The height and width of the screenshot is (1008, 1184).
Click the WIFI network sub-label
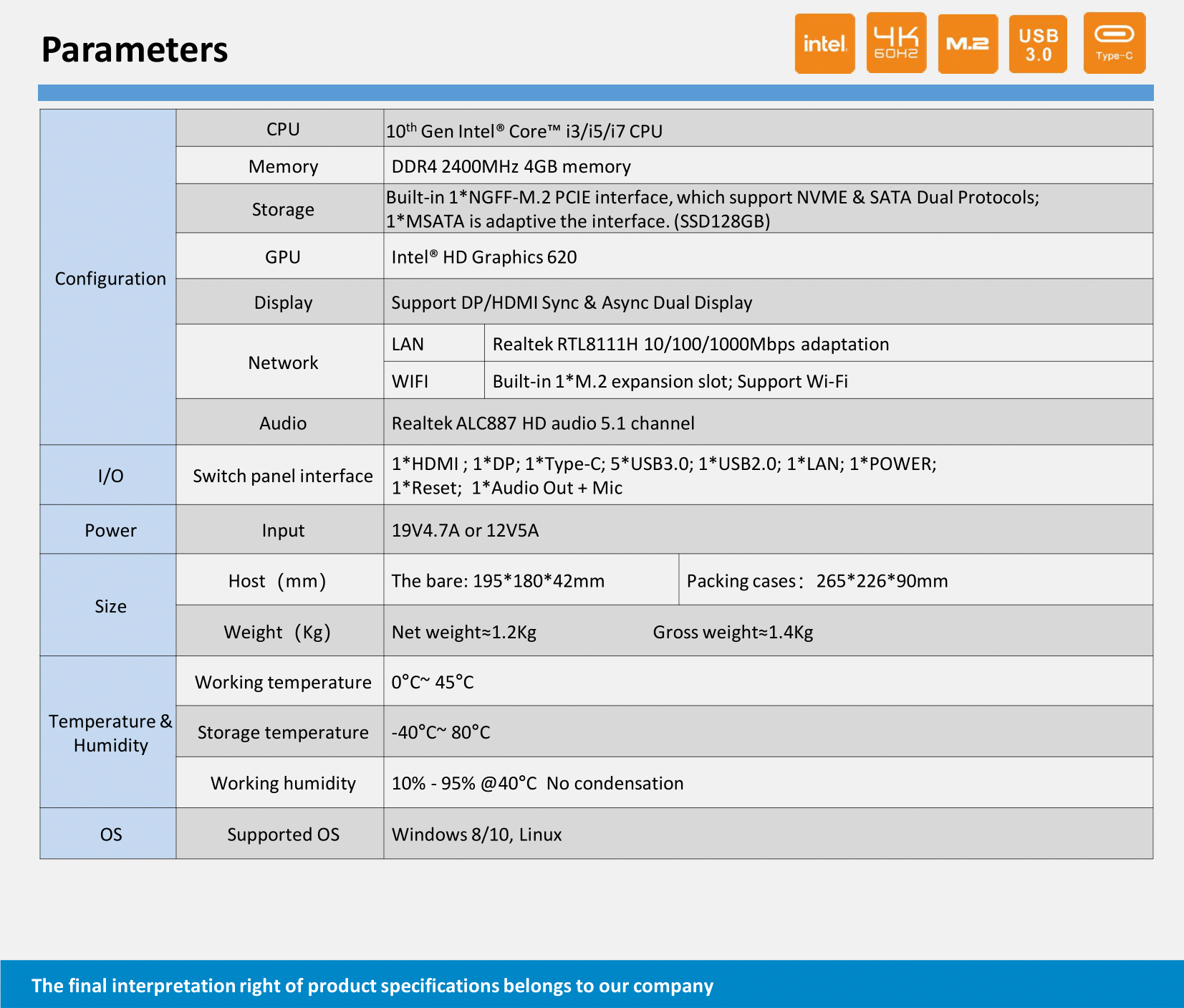434,381
